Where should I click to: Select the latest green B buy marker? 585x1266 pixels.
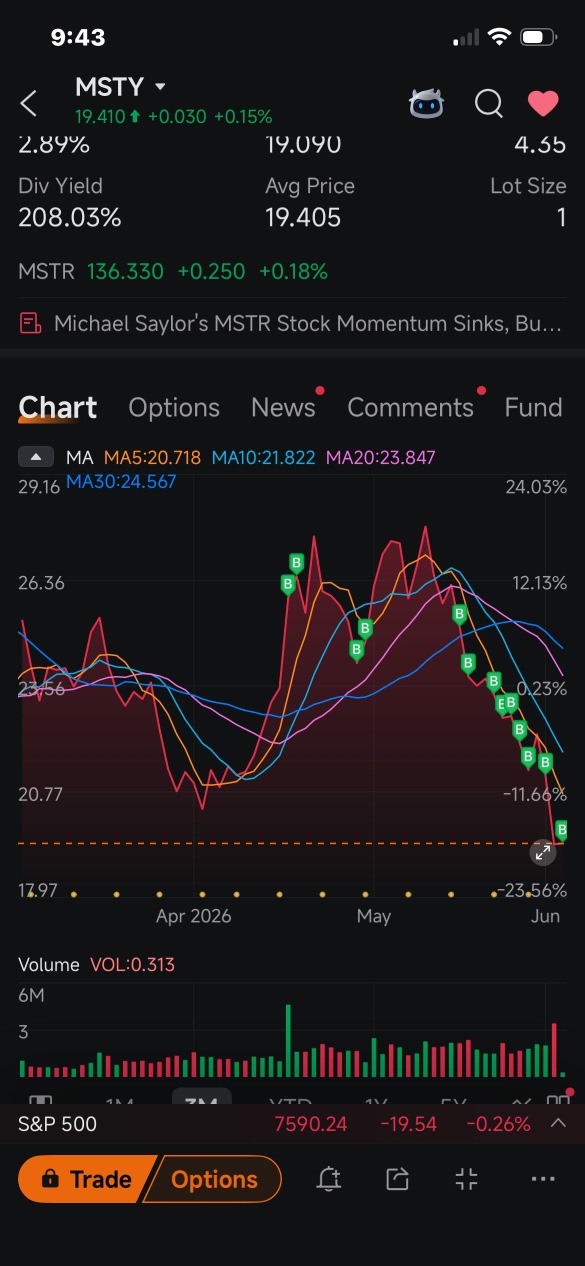pos(562,830)
